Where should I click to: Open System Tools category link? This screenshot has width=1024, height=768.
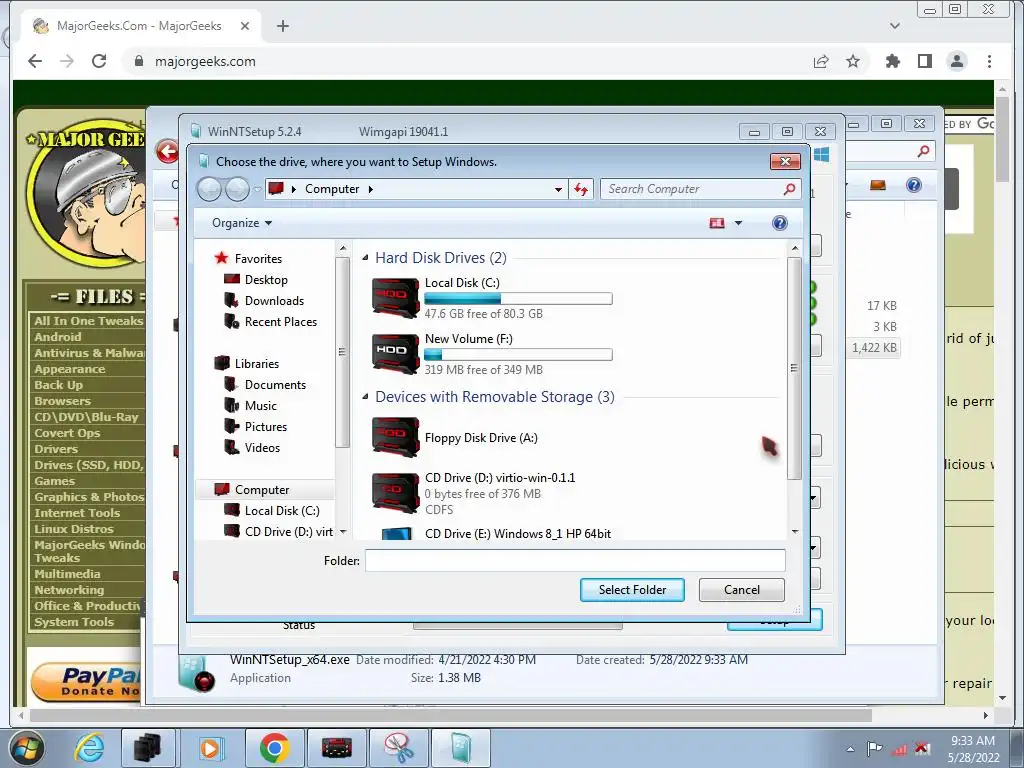(74, 622)
